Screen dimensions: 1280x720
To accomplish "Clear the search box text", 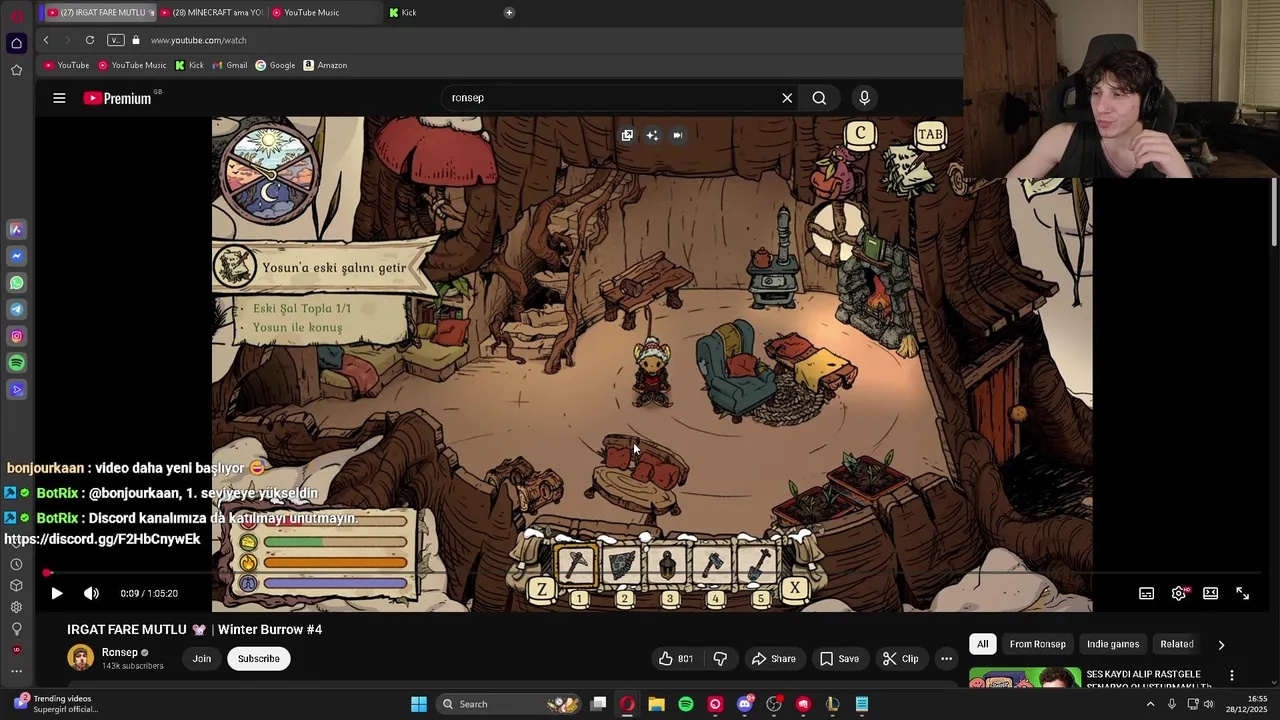I will click(787, 98).
